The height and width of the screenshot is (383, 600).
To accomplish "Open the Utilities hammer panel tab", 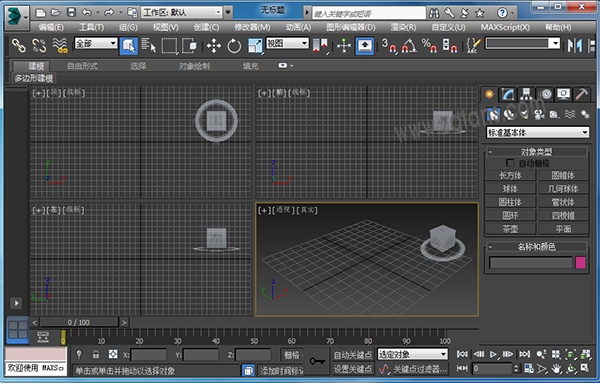I will point(582,95).
